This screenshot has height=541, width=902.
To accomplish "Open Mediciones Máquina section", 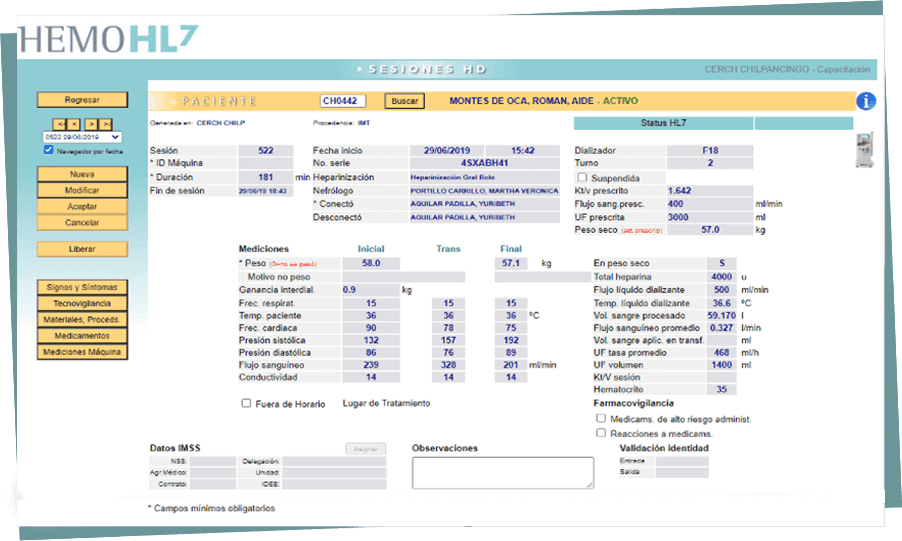I will pyautogui.click(x=82, y=352).
